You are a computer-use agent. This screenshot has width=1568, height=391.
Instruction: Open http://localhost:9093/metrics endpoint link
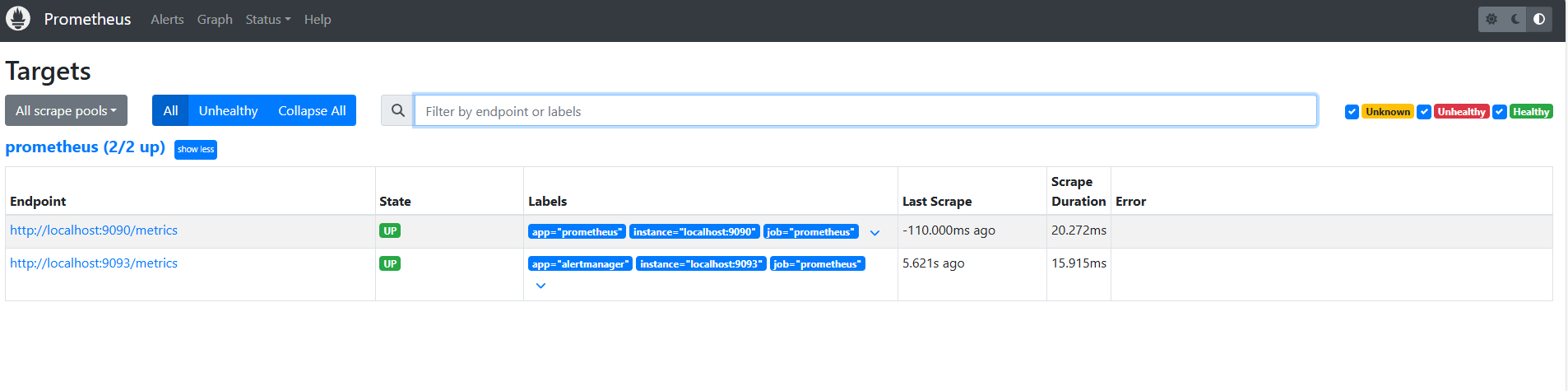94,263
